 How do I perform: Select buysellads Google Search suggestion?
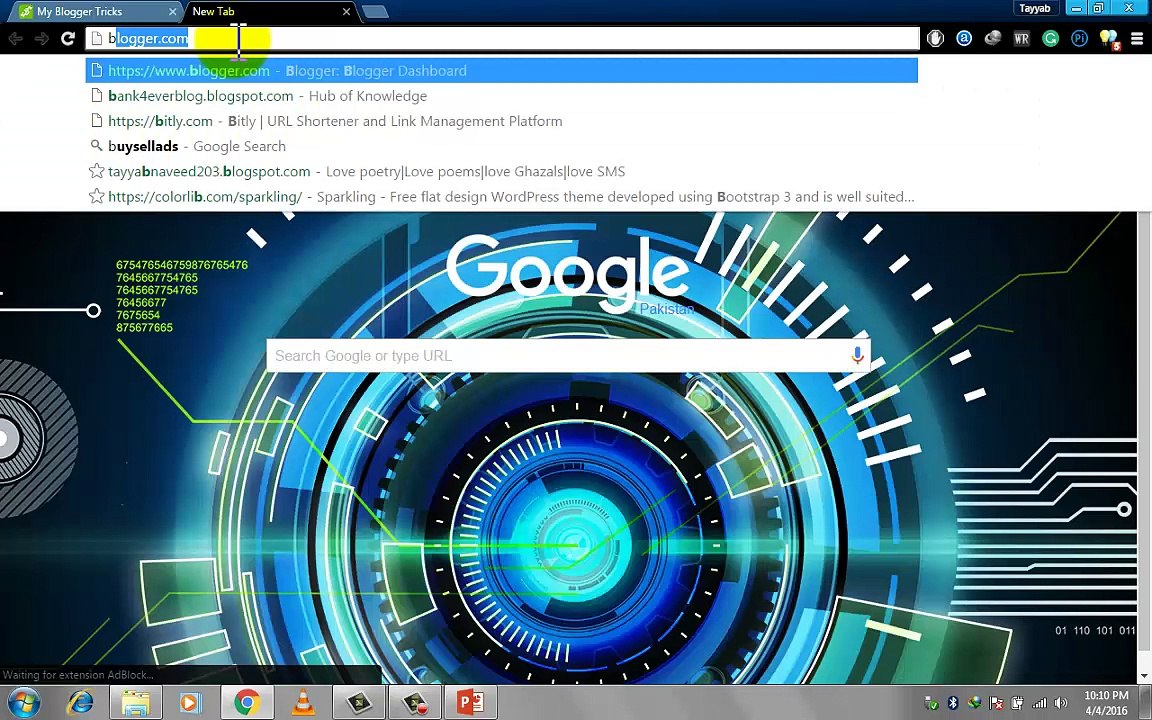(x=502, y=146)
